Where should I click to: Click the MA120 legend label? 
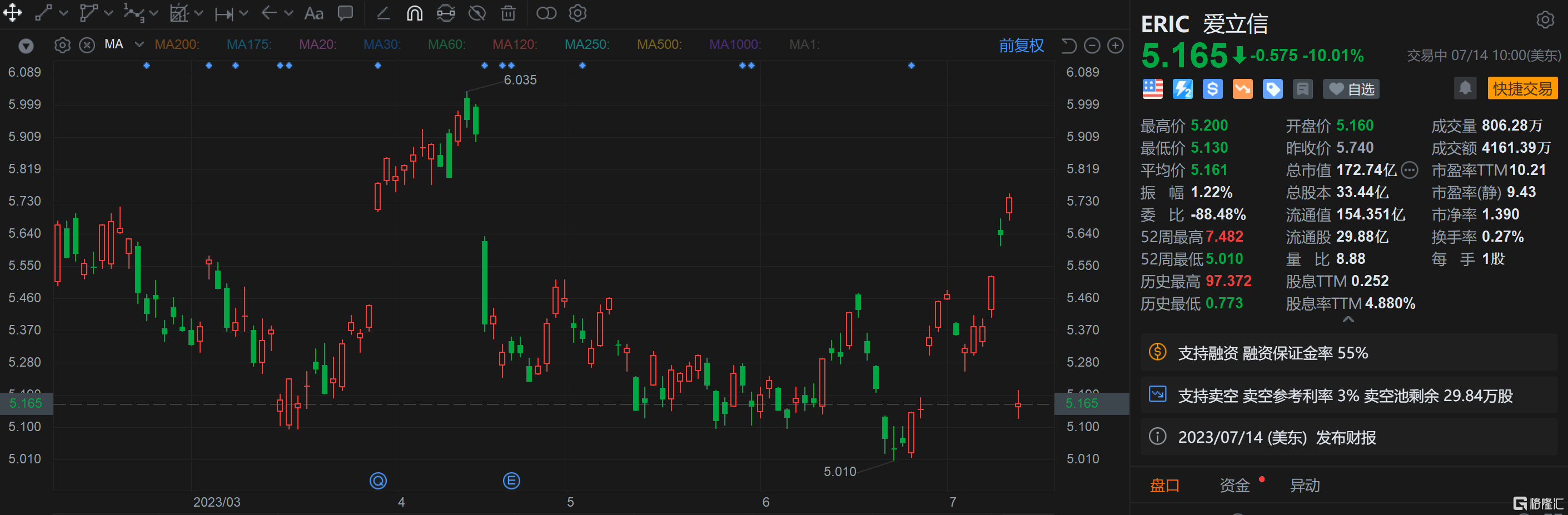(515, 44)
